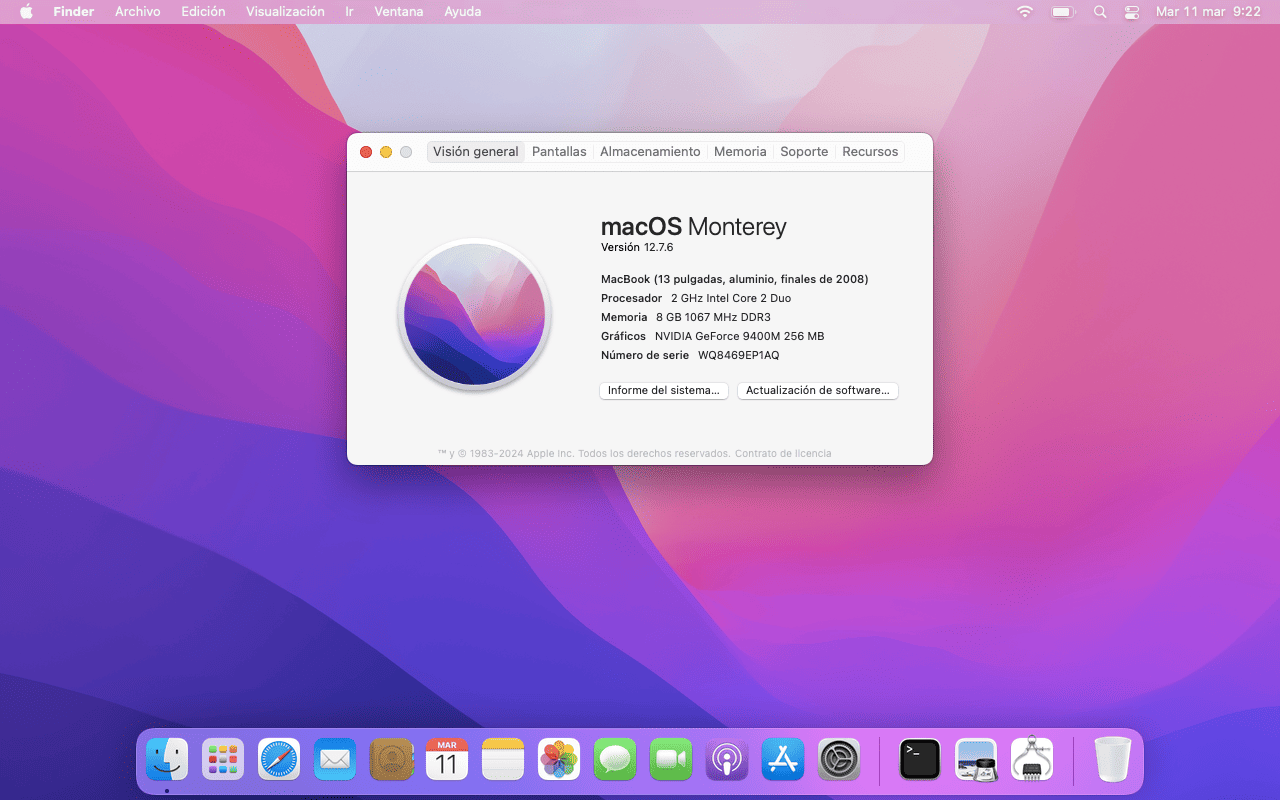
Task: Click the Informe del sistema button
Action: [x=664, y=391]
